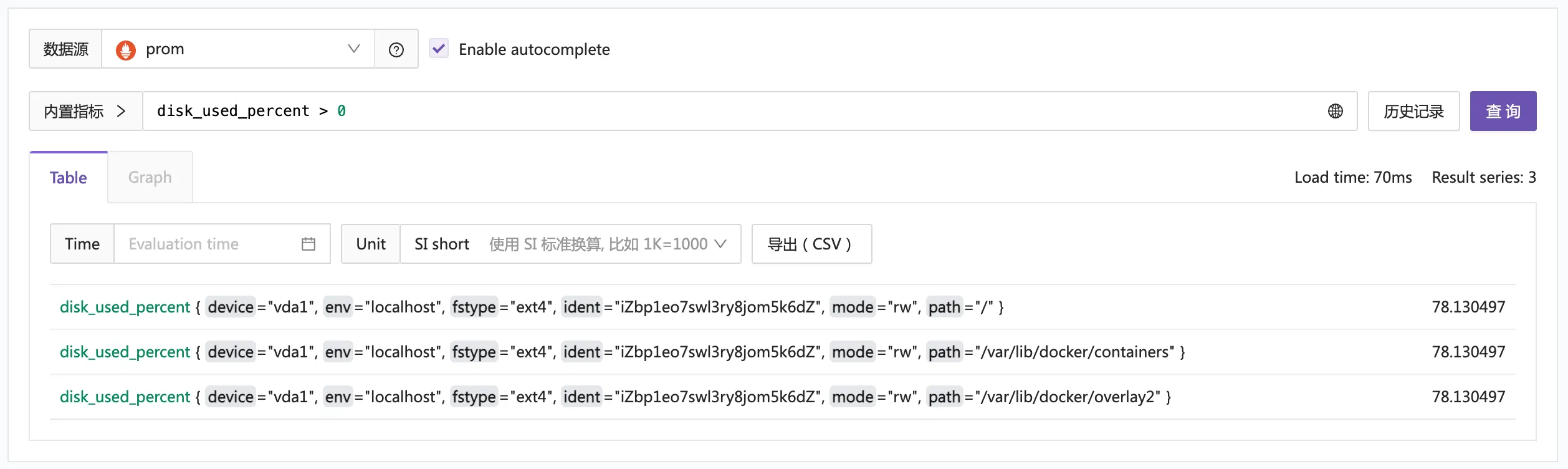Select the /var/lib/docker/containers result row

[x=783, y=352]
